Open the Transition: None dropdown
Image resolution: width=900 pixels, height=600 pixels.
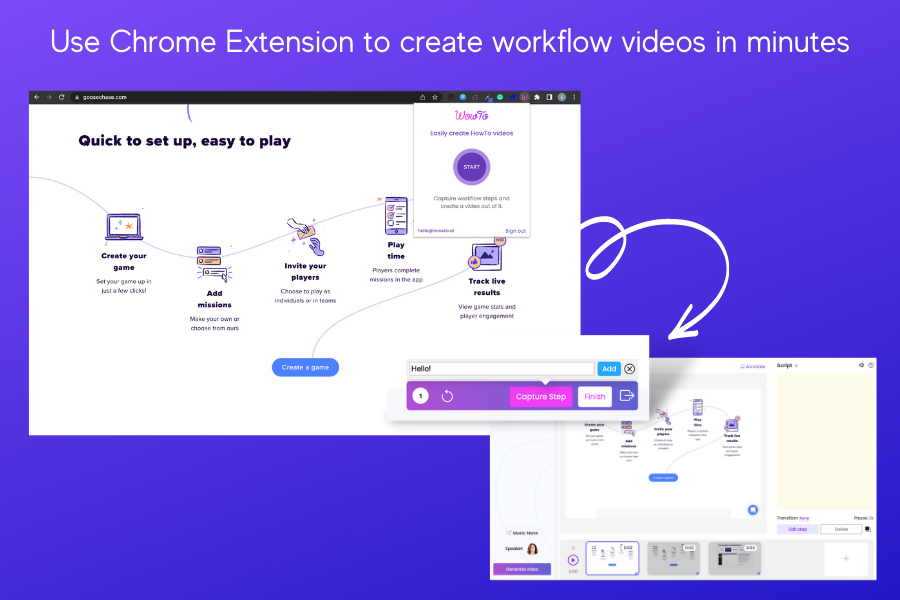click(804, 518)
